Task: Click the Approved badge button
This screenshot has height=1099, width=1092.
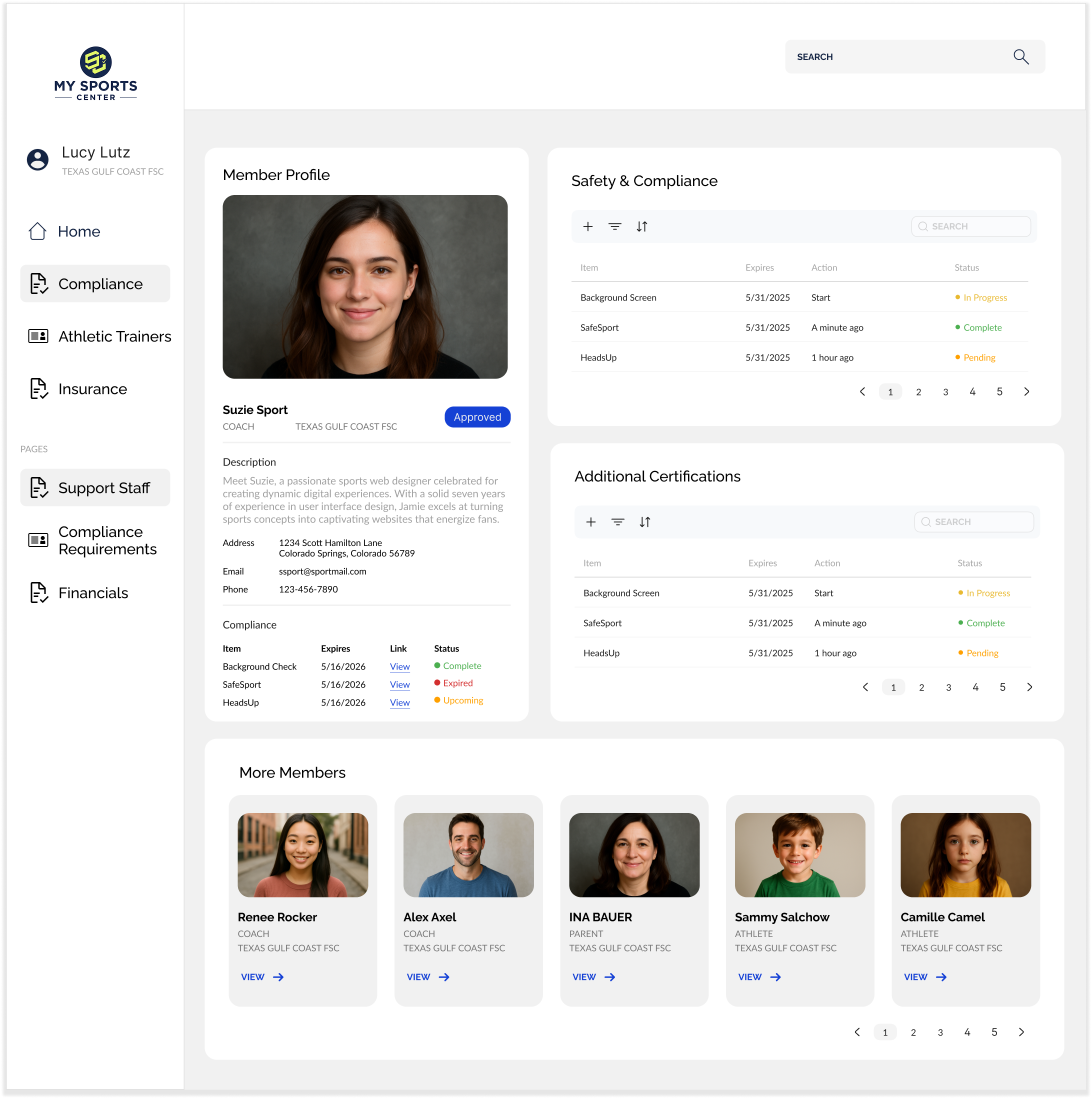Action: pos(476,417)
